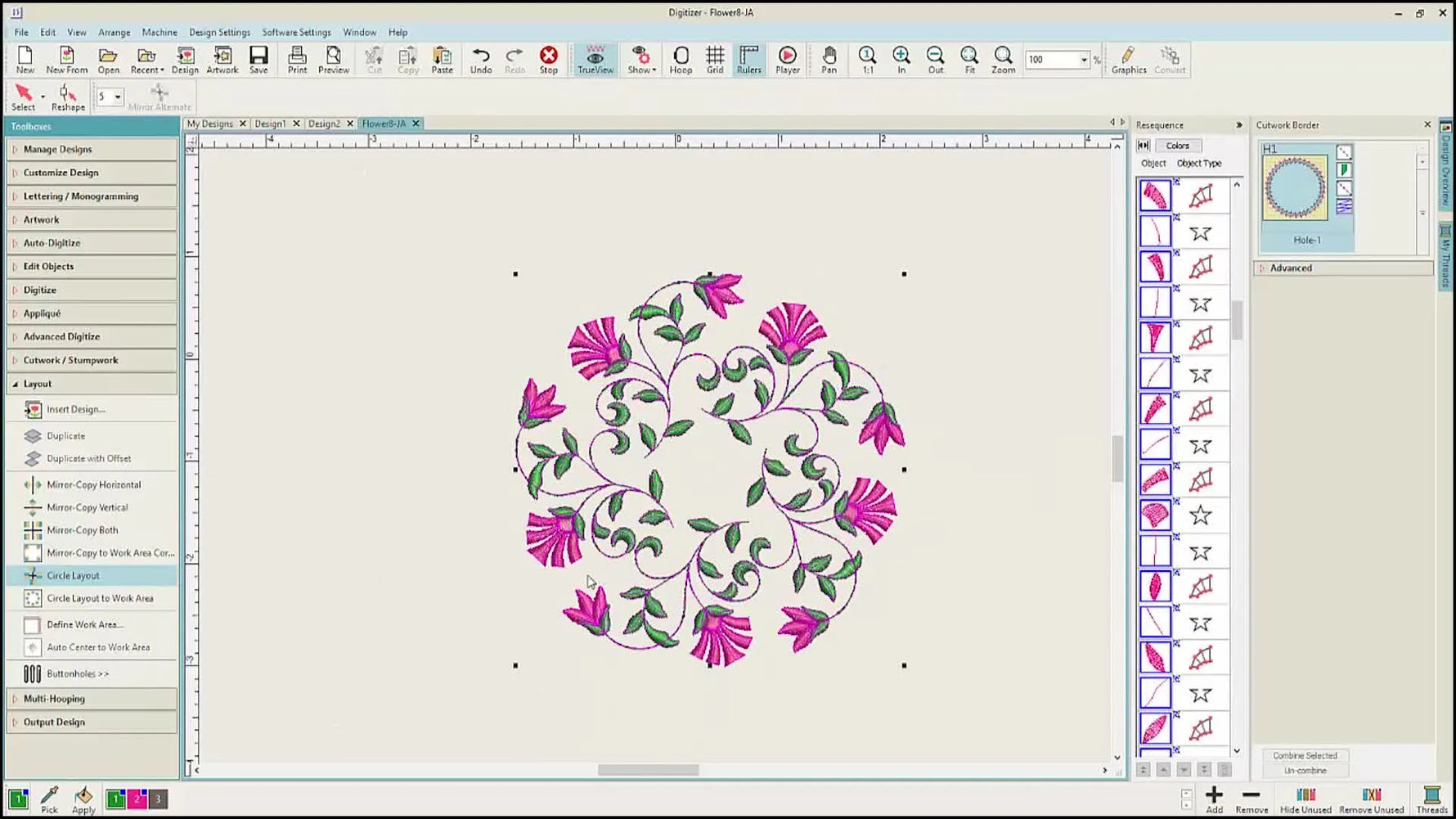The width and height of the screenshot is (1456, 819).
Task: Choose the Select arrow tool
Action: (23, 97)
